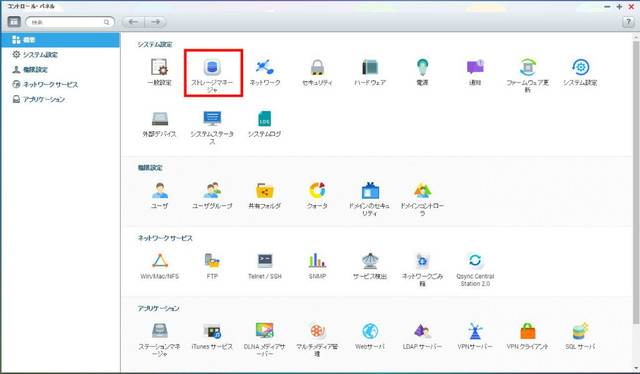Open ユーザグループ (User Groups)

[212, 190]
